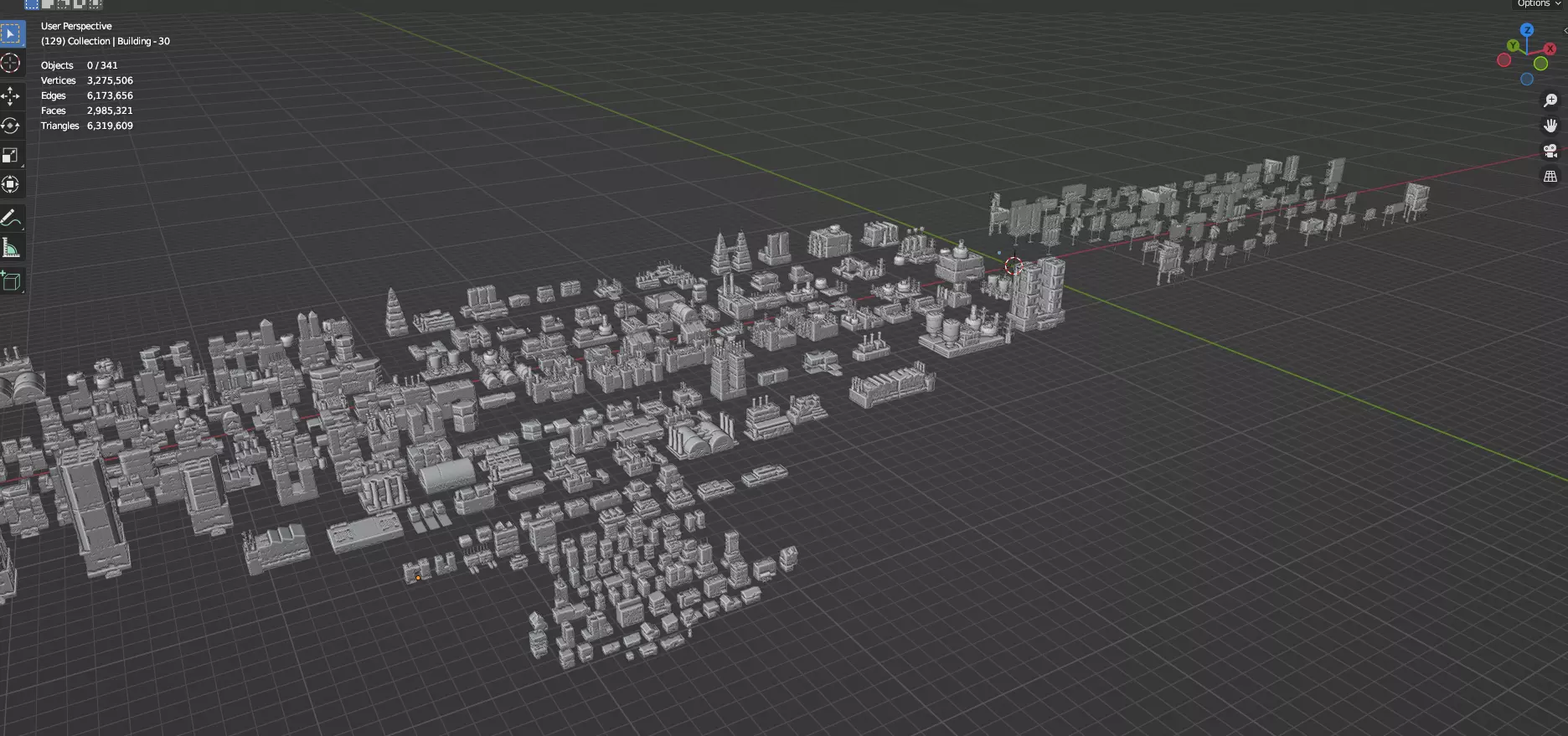The width and height of the screenshot is (1568, 736).
Task: Snap view to Y axis on gizmo
Action: (x=1513, y=46)
